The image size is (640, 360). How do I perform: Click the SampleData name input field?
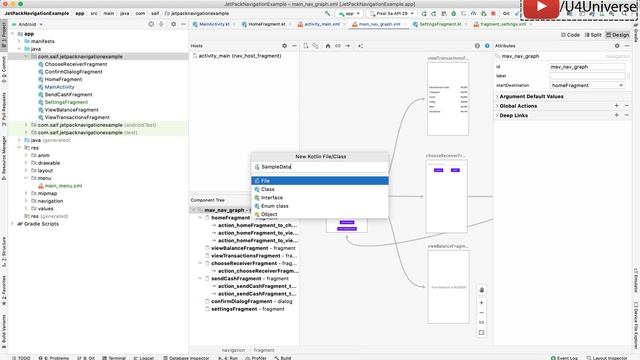coord(320,167)
